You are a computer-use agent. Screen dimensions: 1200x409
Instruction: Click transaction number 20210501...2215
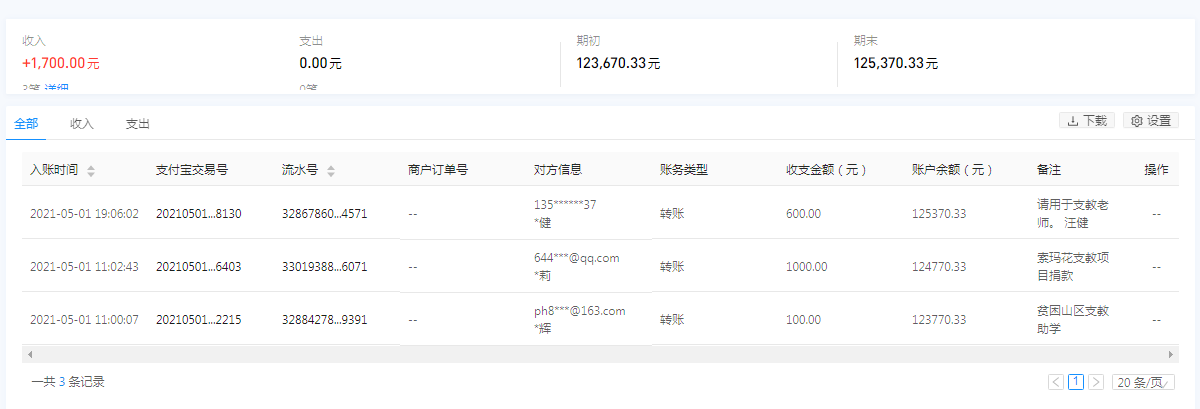[199, 320]
